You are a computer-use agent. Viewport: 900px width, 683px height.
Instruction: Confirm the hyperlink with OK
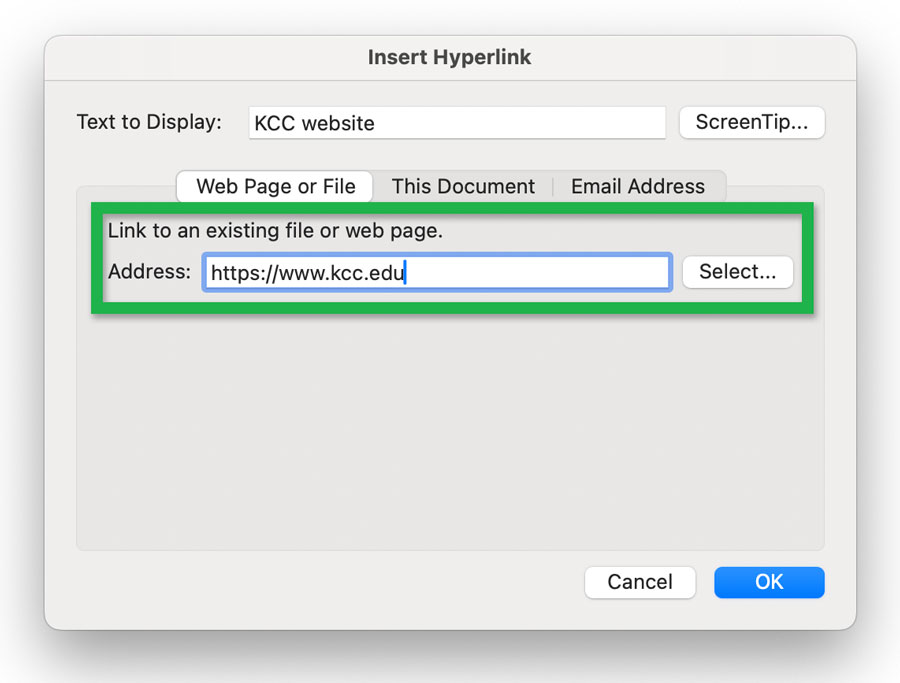(x=769, y=582)
